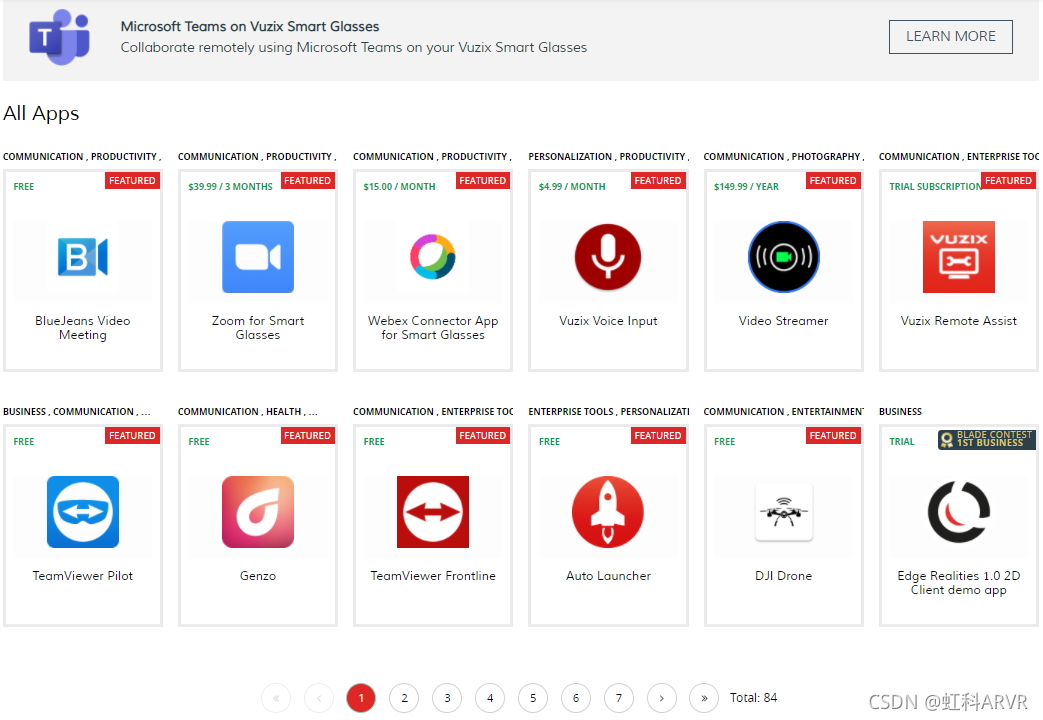
Task: Go to page 5 of apps
Action: pos(533,698)
